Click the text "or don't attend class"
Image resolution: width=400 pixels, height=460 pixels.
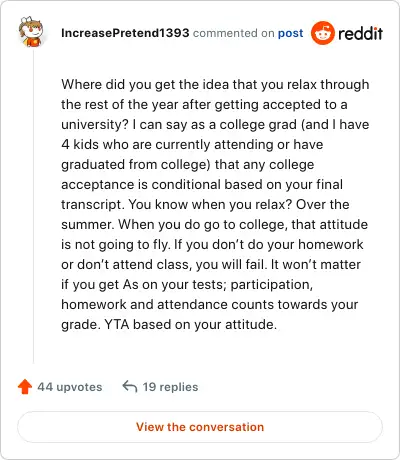(126, 264)
